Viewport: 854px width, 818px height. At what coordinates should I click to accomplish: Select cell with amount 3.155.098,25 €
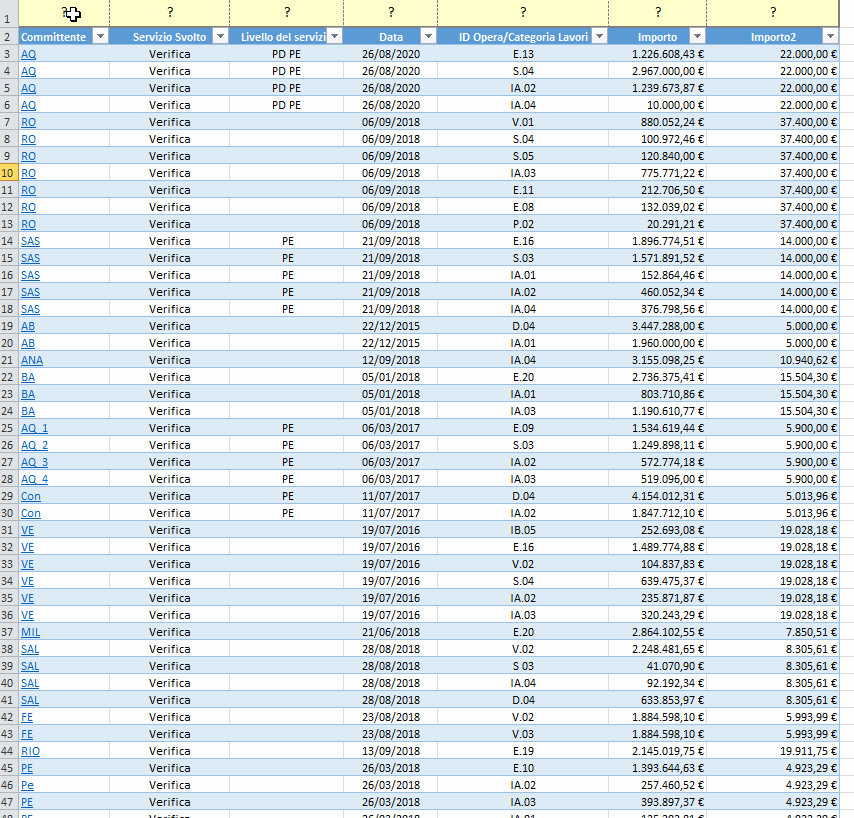(x=657, y=360)
